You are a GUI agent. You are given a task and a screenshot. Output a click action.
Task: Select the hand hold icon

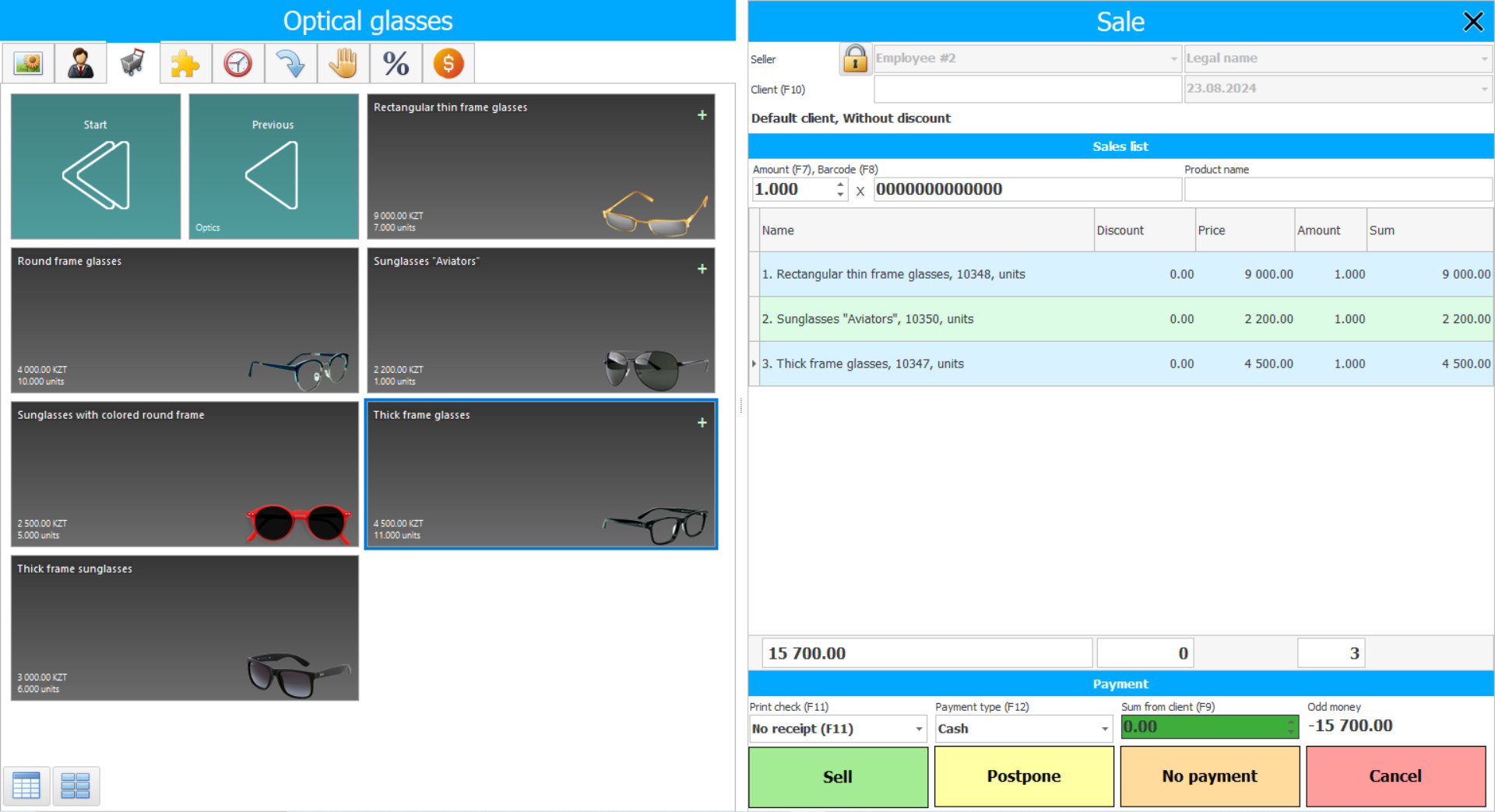pyautogui.click(x=343, y=62)
